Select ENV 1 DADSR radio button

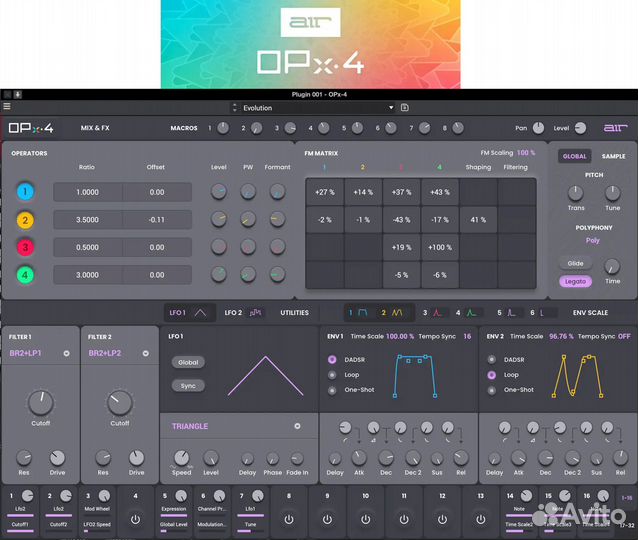point(332,359)
